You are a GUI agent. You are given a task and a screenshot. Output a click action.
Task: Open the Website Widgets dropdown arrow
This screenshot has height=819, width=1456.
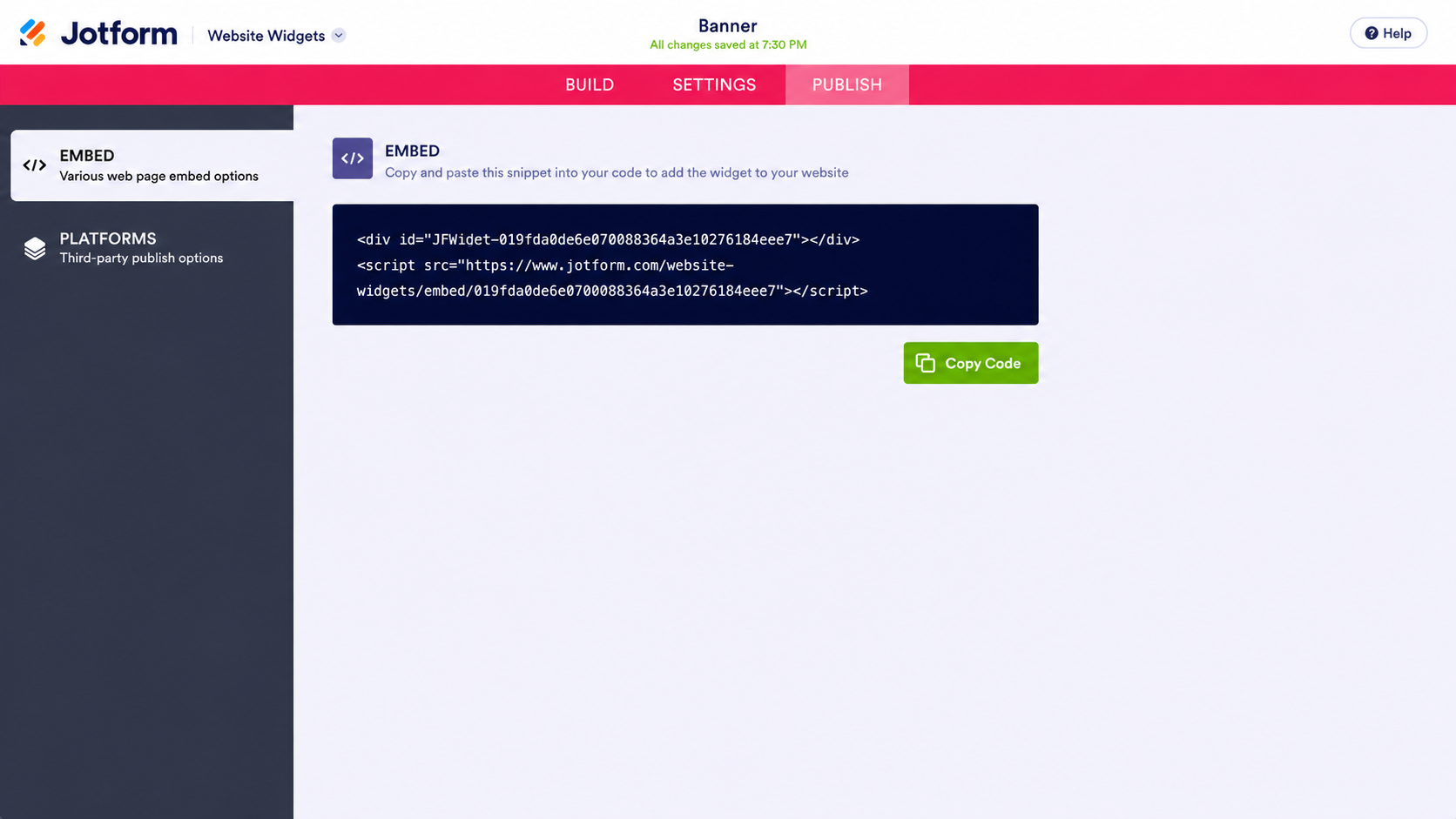pyautogui.click(x=339, y=36)
